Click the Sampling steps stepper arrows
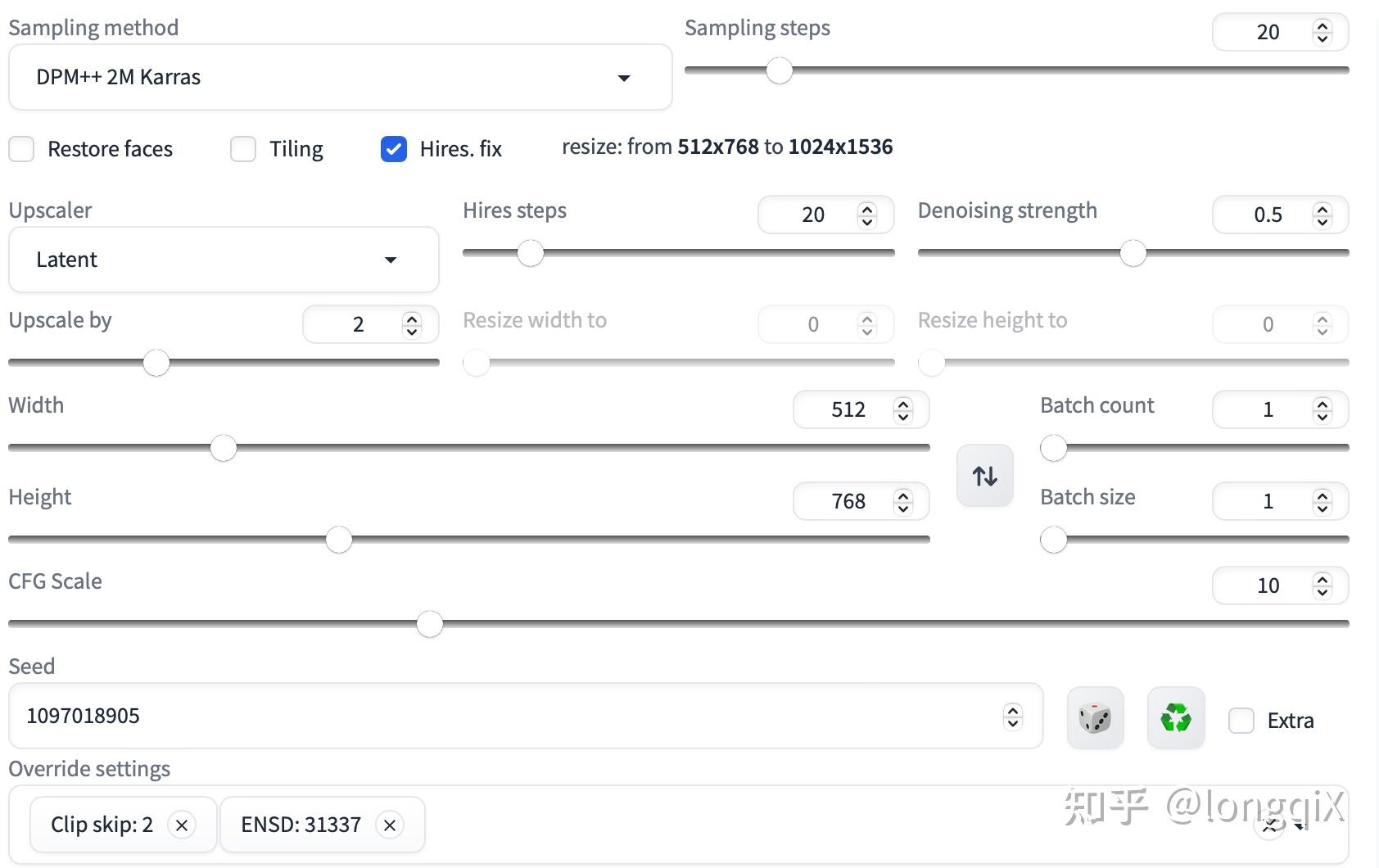 point(1322,32)
